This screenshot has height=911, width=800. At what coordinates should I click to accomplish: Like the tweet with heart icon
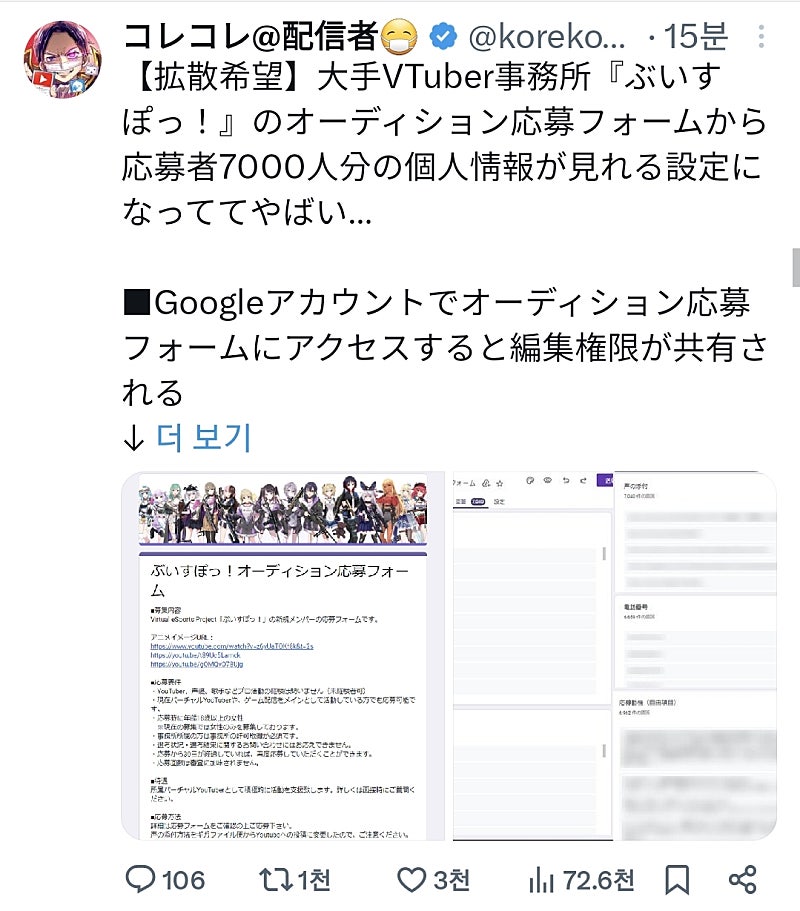pos(411,880)
